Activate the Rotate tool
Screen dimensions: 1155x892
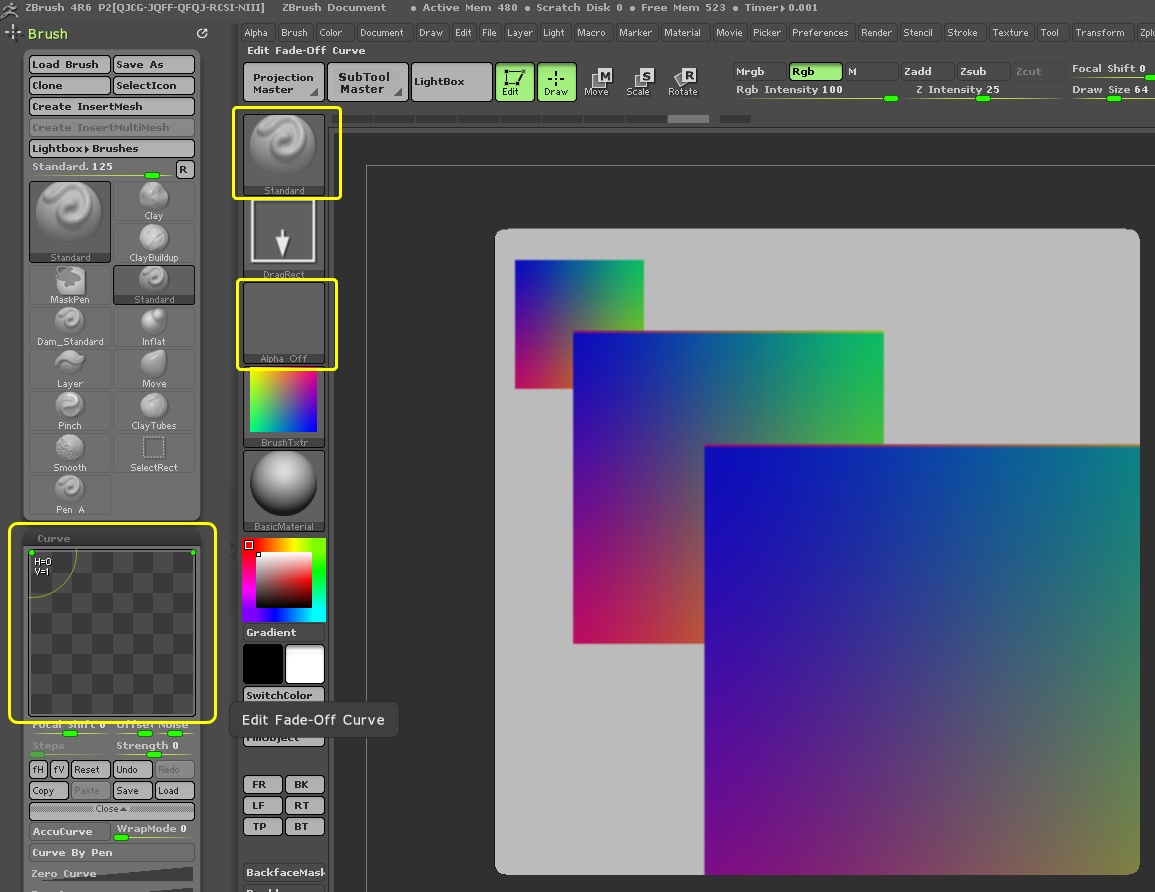[682, 82]
